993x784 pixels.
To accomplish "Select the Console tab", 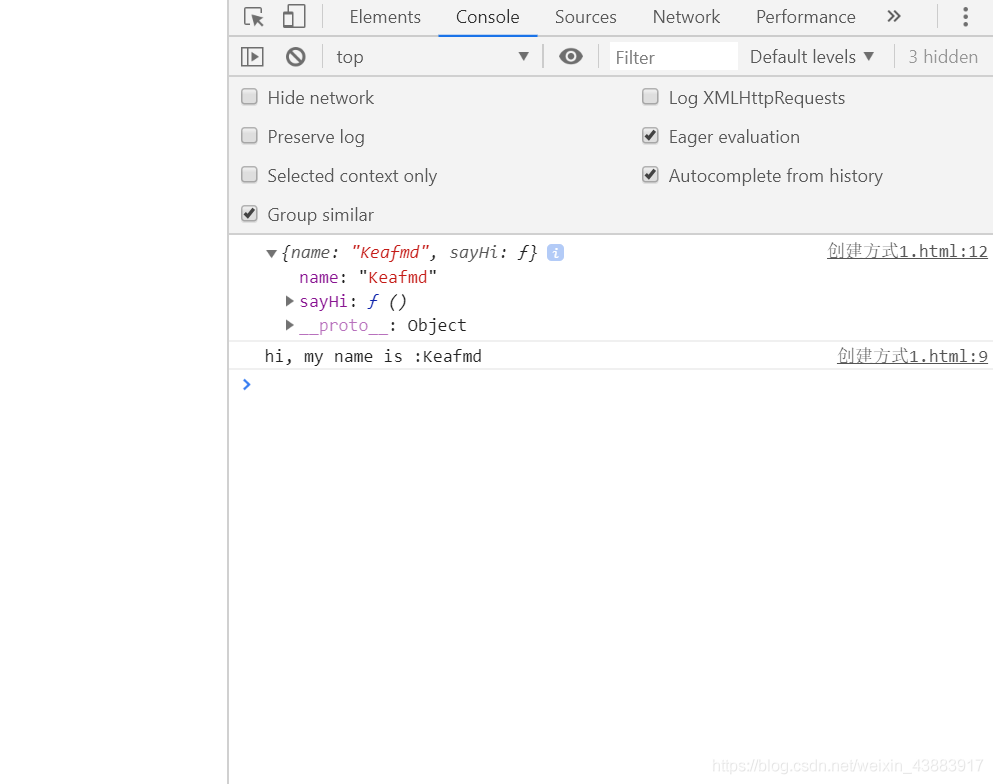I will coord(488,17).
